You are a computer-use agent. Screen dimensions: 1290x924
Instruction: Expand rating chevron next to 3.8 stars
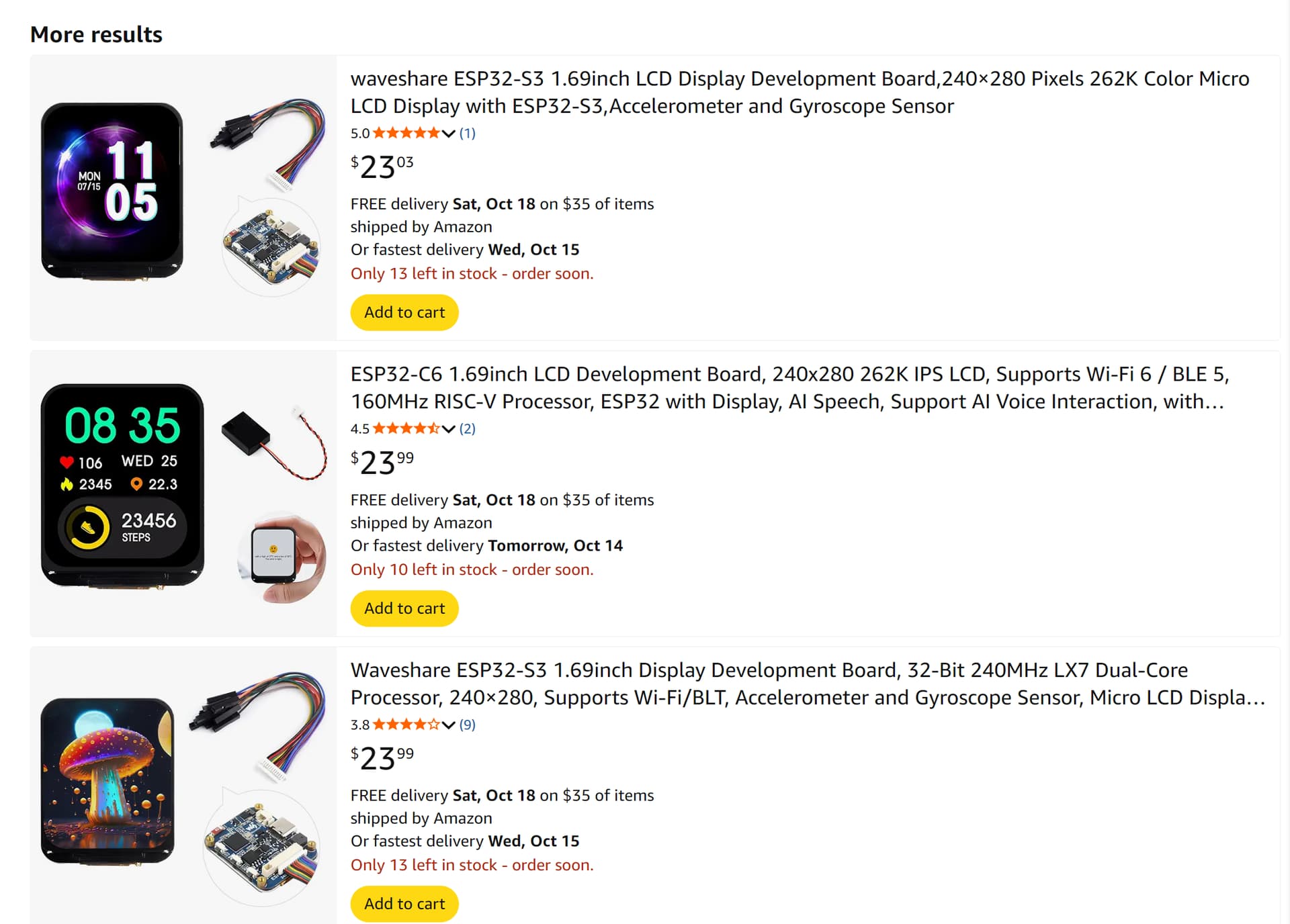point(449,725)
